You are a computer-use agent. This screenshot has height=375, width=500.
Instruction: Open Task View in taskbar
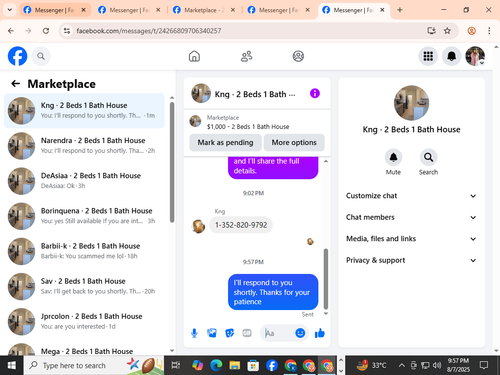pyautogui.click(x=176, y=365)
